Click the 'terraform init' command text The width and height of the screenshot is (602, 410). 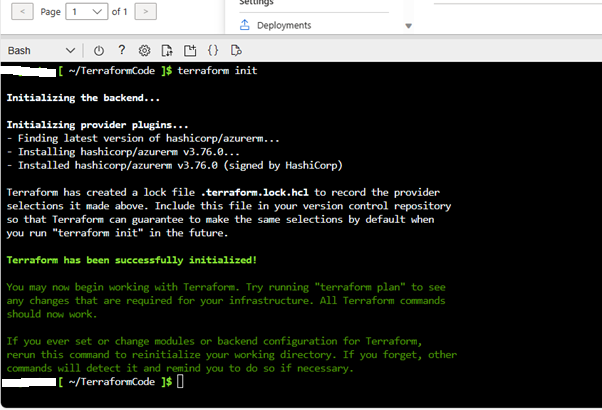[217, 71]
